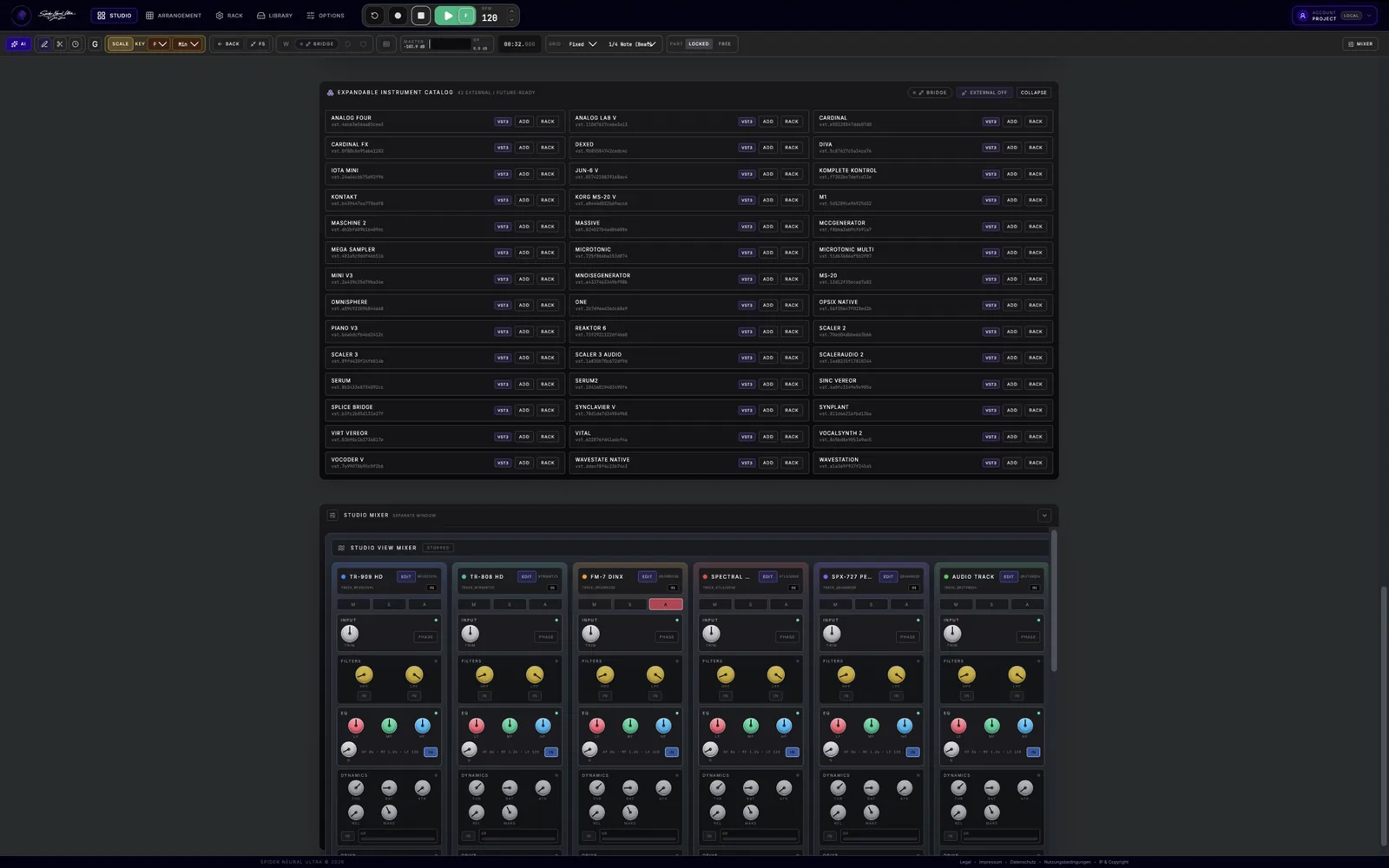Add the Analog Four instrument
Viewport: 1389px width, 868px height.
(523, 122)
